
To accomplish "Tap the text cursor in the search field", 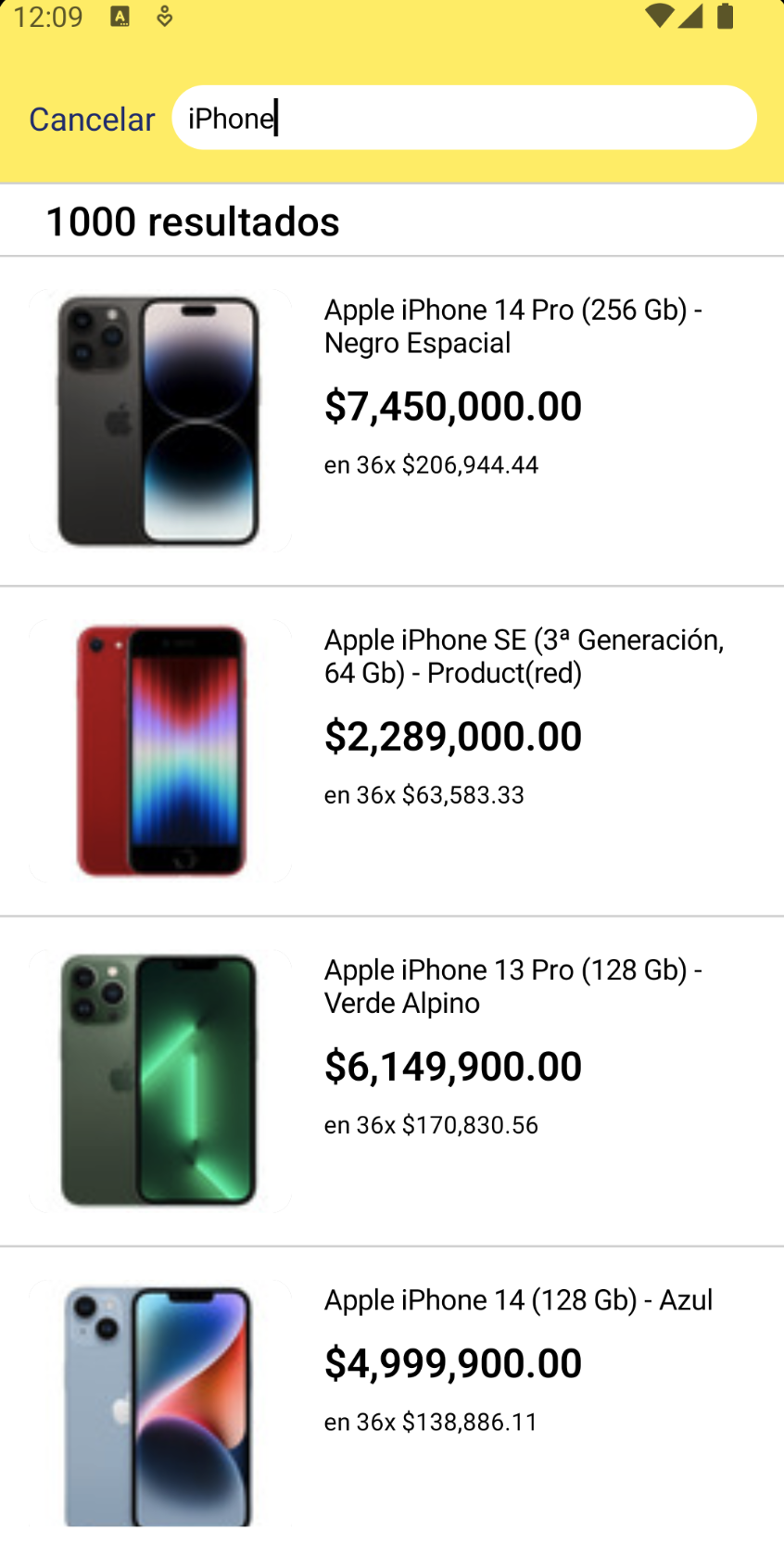I will 274,119.
